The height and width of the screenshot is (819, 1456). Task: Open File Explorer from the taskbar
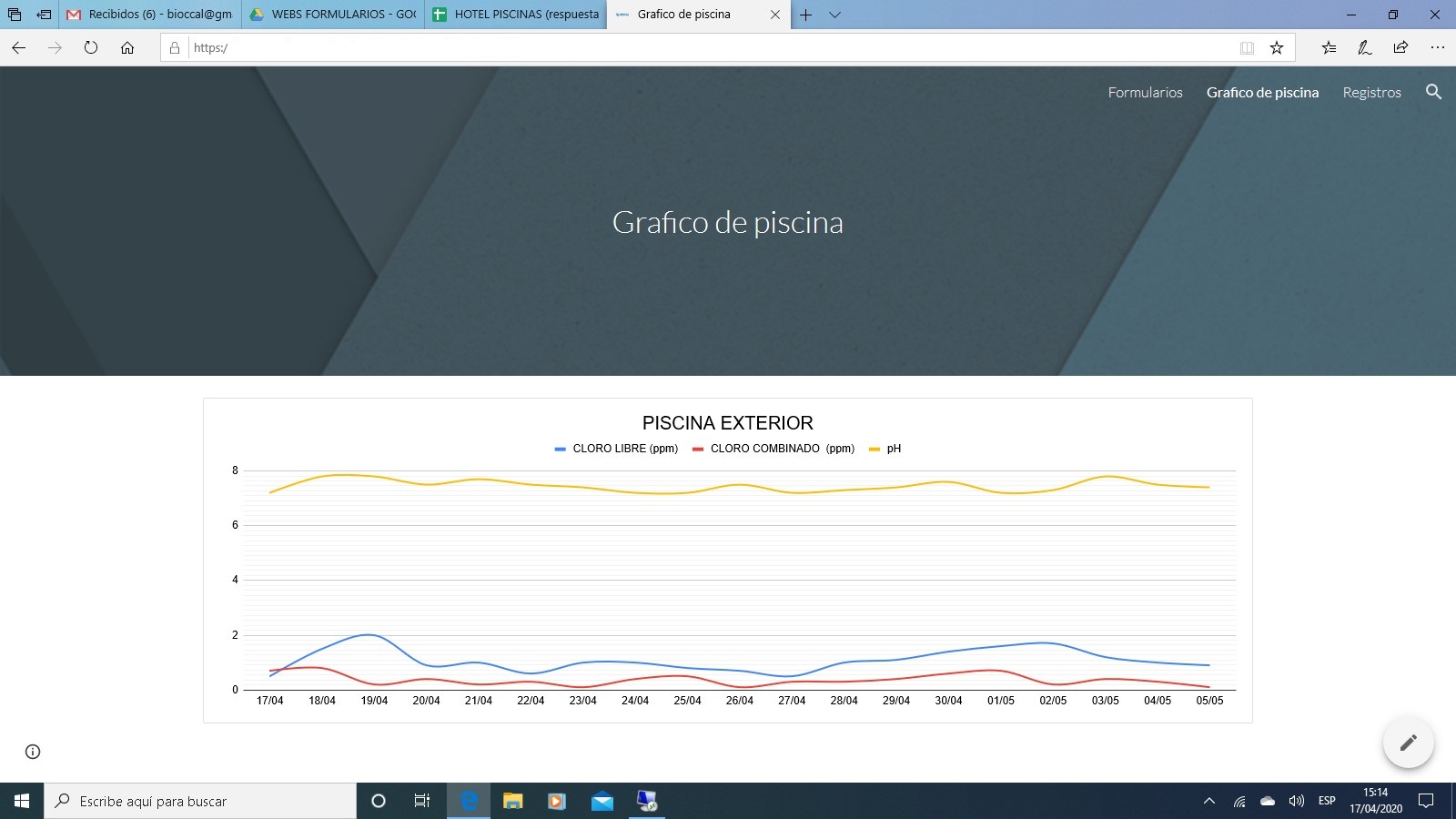(513, 801)
